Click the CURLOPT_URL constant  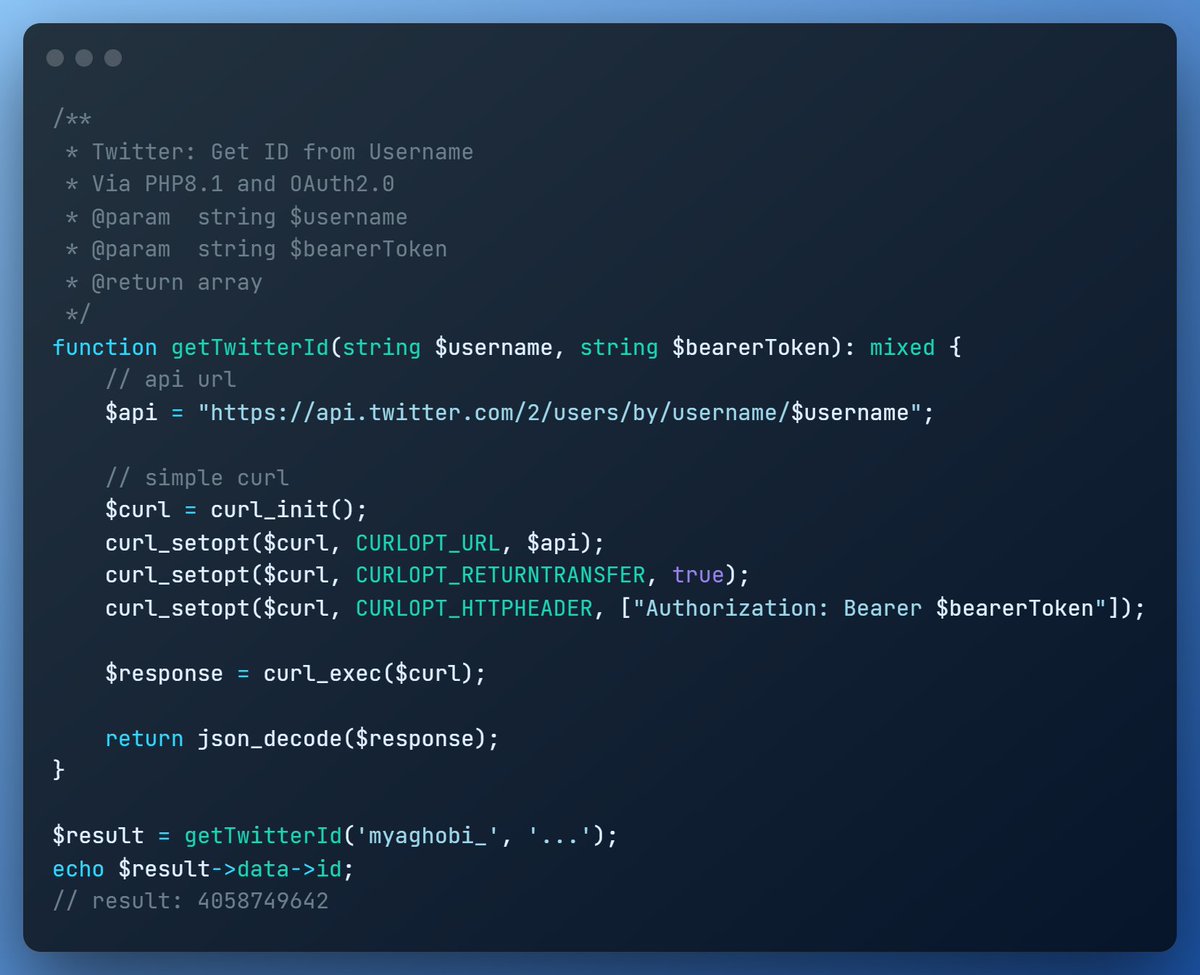pos(428,543)
